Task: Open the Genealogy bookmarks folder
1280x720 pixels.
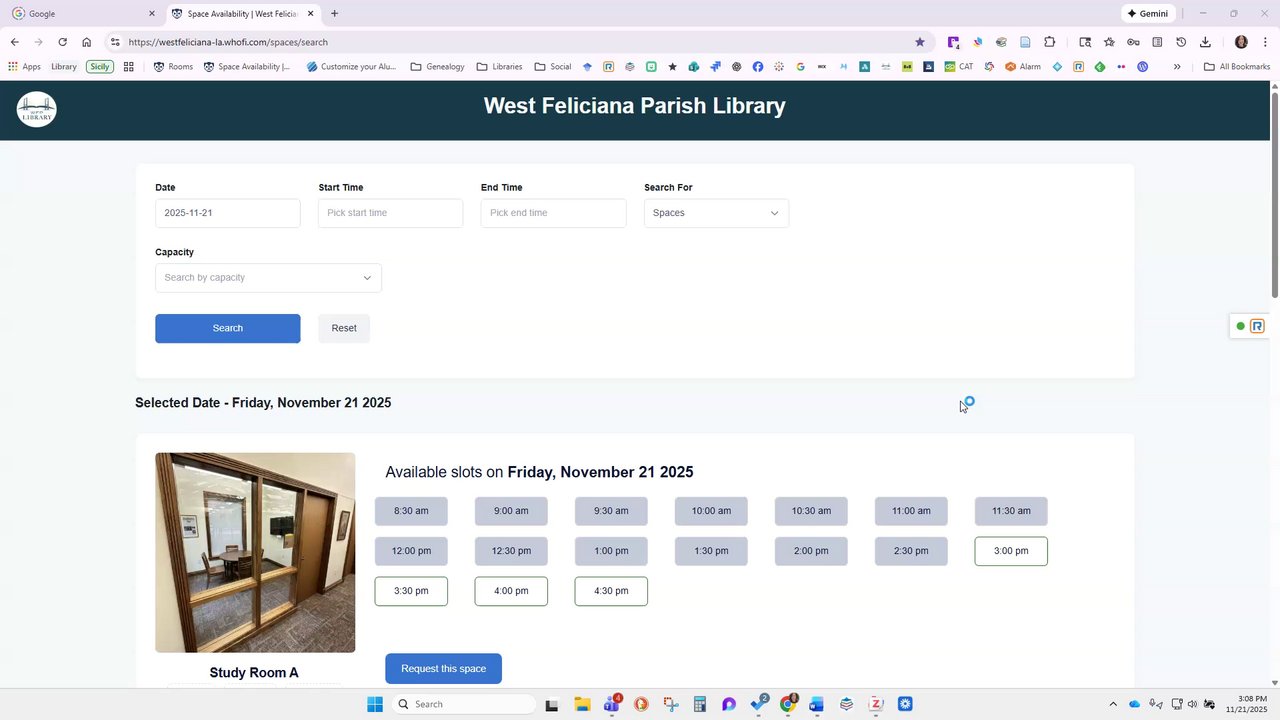Action: click(437, 67)
